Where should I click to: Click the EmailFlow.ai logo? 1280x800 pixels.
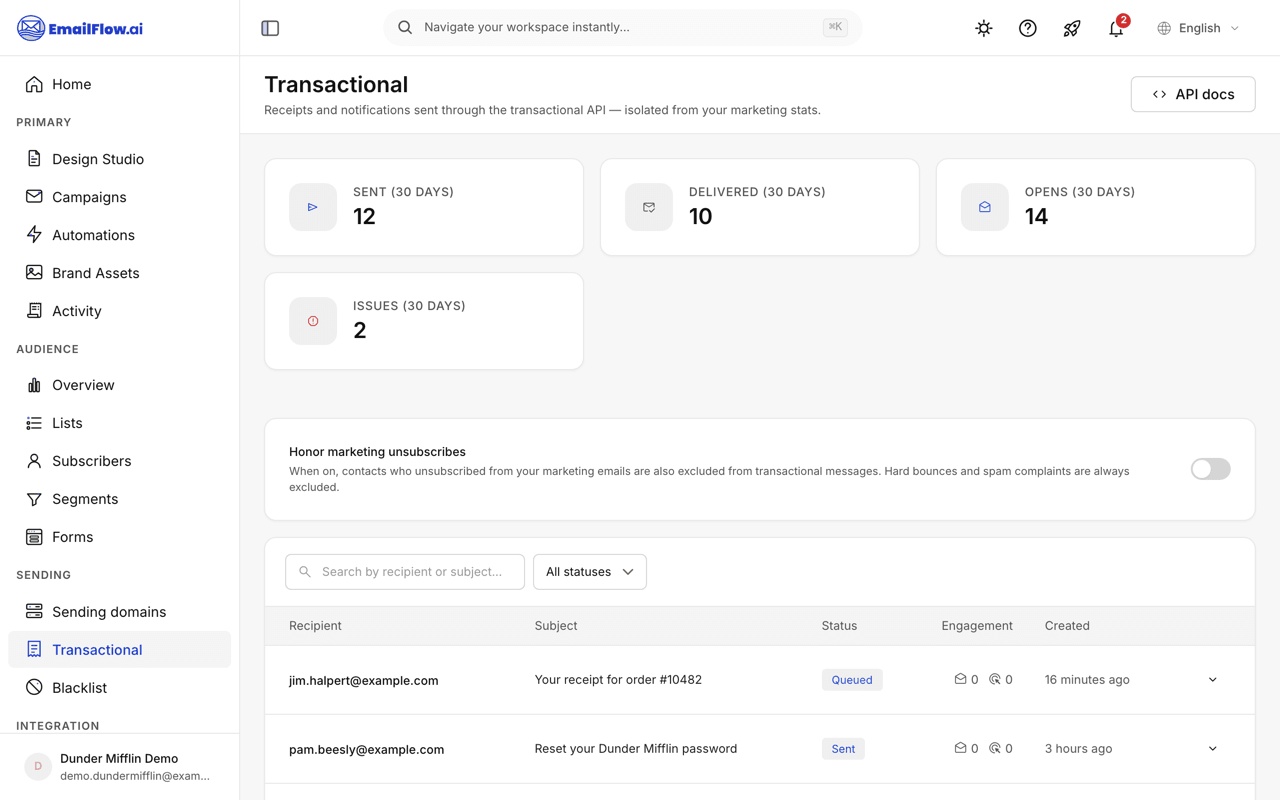(80, 28)
